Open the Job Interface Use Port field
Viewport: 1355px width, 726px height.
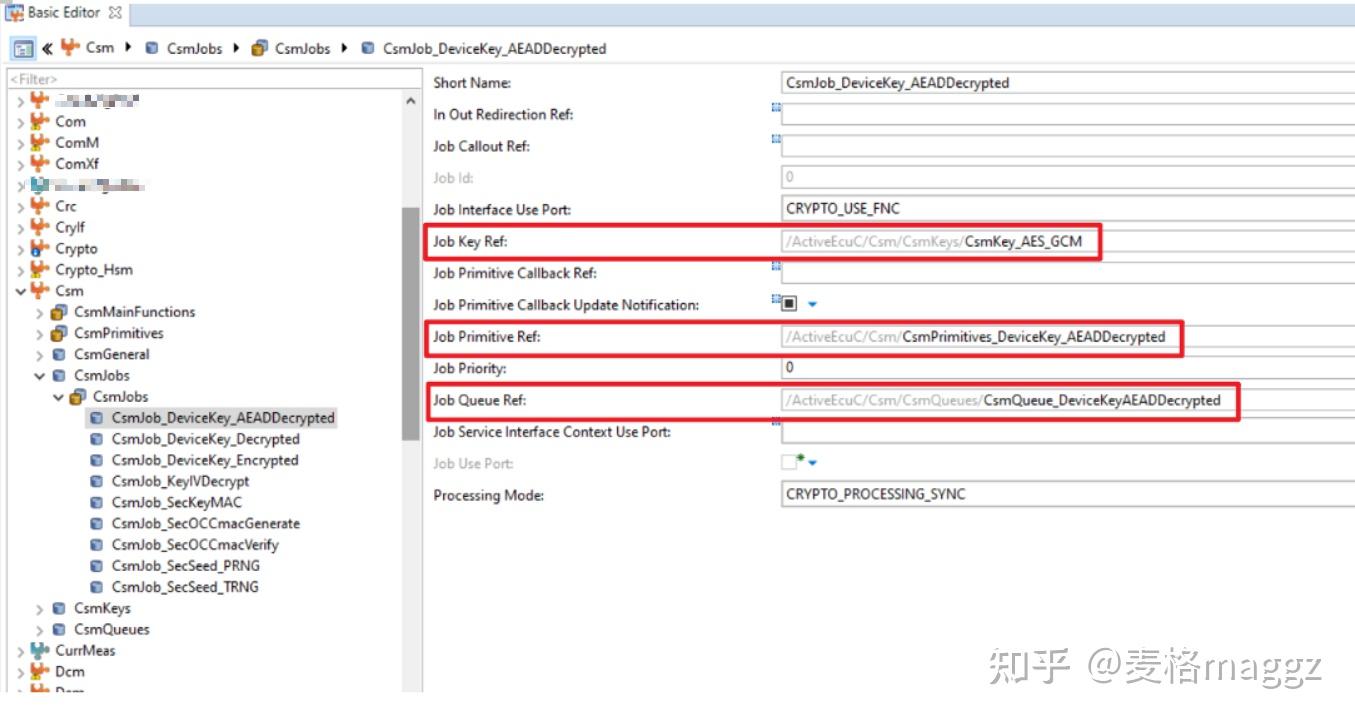pyautogui.click(x=1068, y=209)
